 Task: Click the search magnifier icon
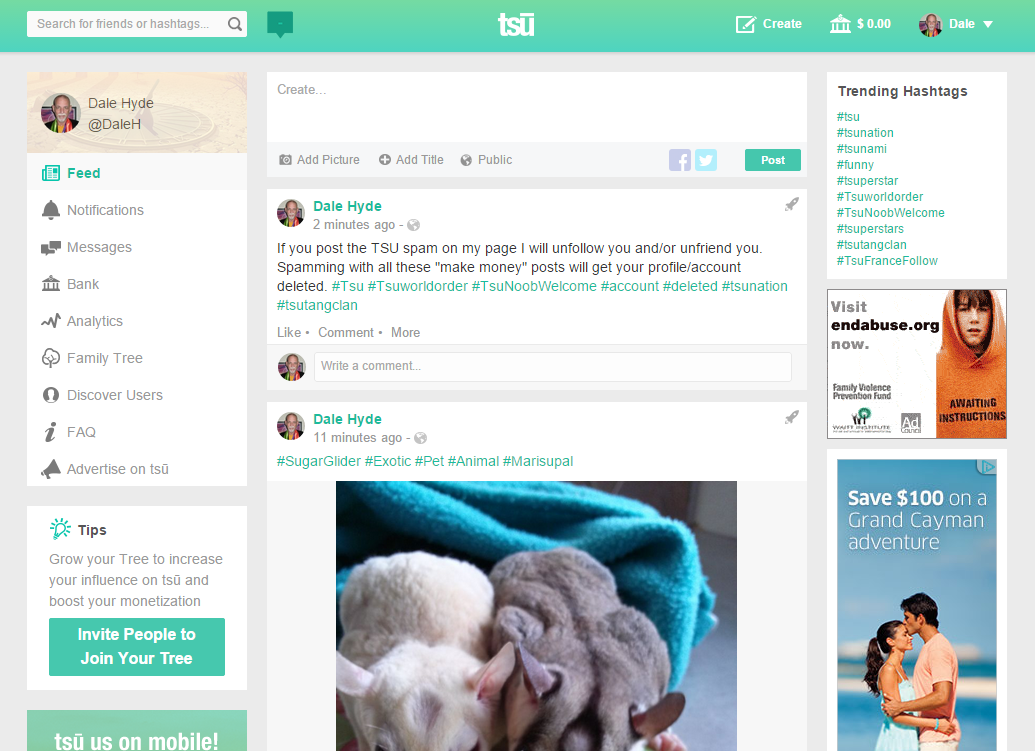(234, 24)
